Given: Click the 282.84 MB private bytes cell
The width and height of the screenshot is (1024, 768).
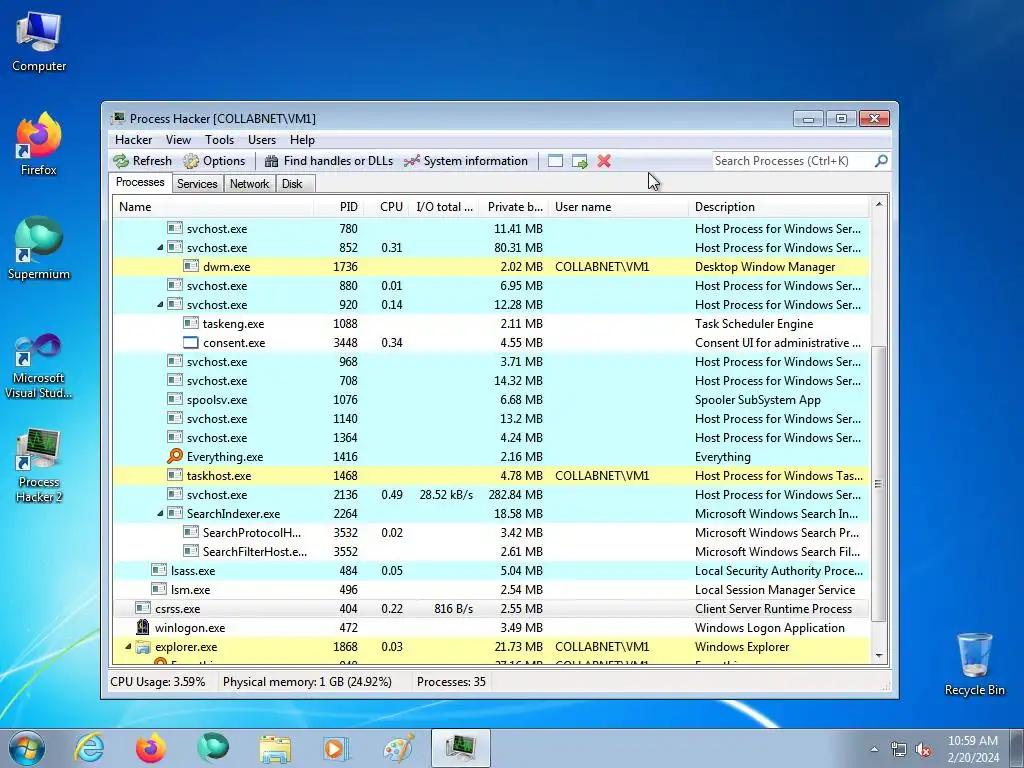Looking at the screenshot, I should pyautogui.click(x=515, y=494).
